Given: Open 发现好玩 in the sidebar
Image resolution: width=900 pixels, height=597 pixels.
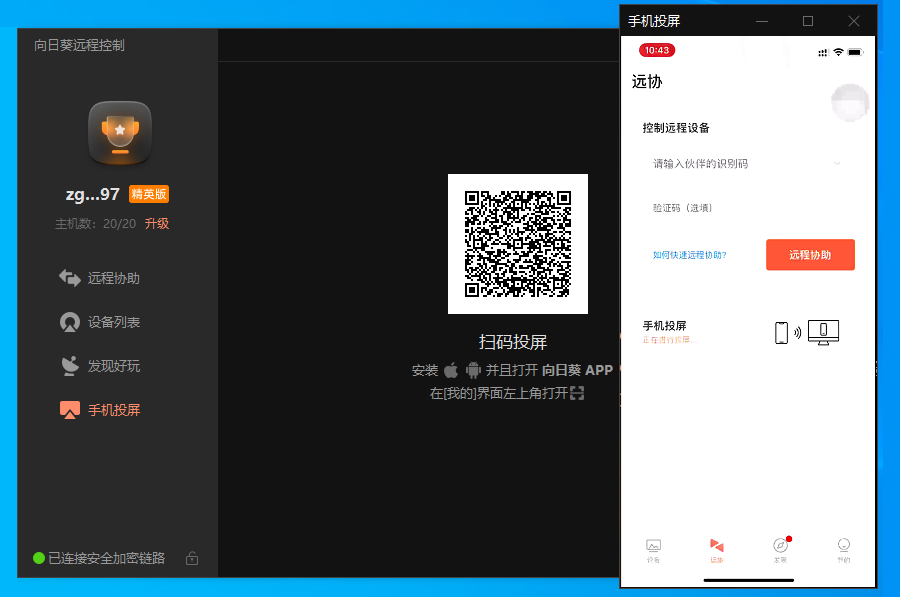Looking at the screenshot, I should 100,366.
